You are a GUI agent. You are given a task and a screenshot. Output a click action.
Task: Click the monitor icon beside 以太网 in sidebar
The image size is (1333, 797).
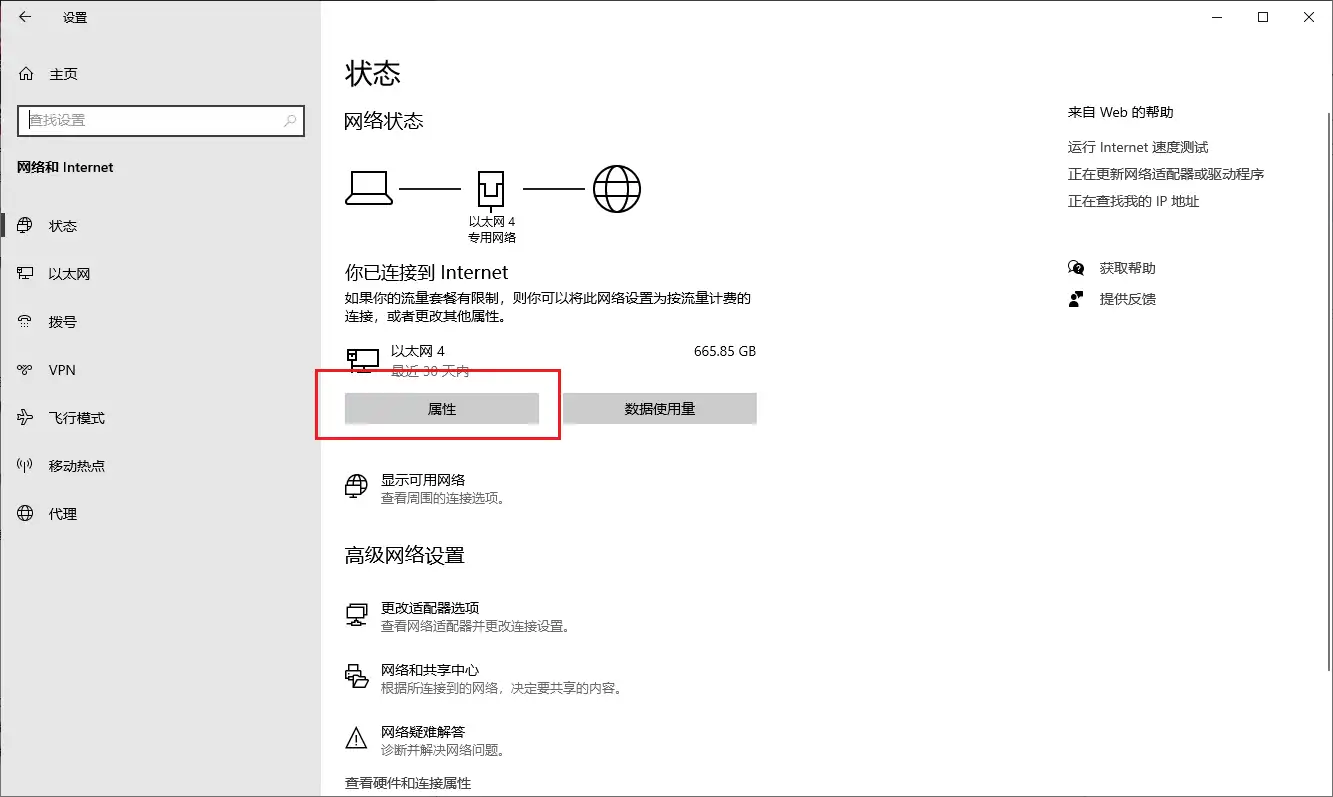(x=26, y=274)
